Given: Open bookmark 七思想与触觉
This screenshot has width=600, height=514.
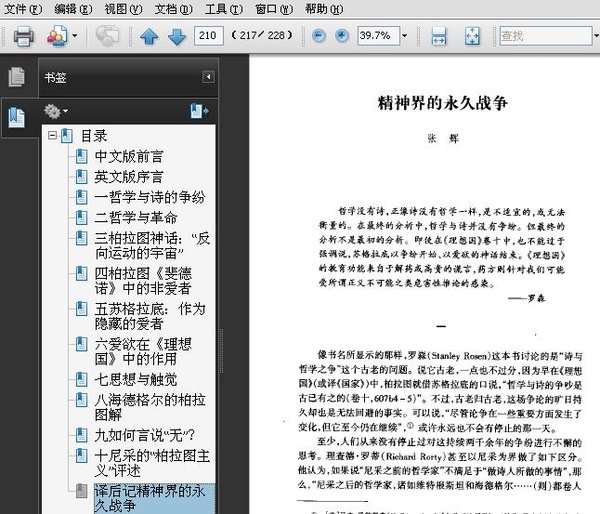Looking at the screenshot, I should point(136,379).
